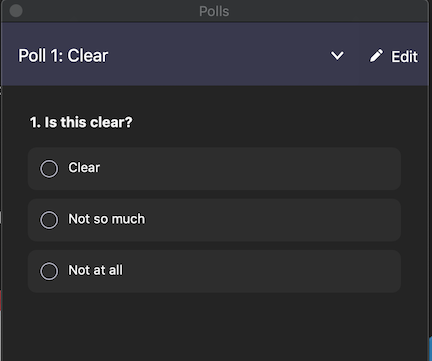Expand the poll selector chevron
Screen dimensions: 432x361
pos(337,56)
